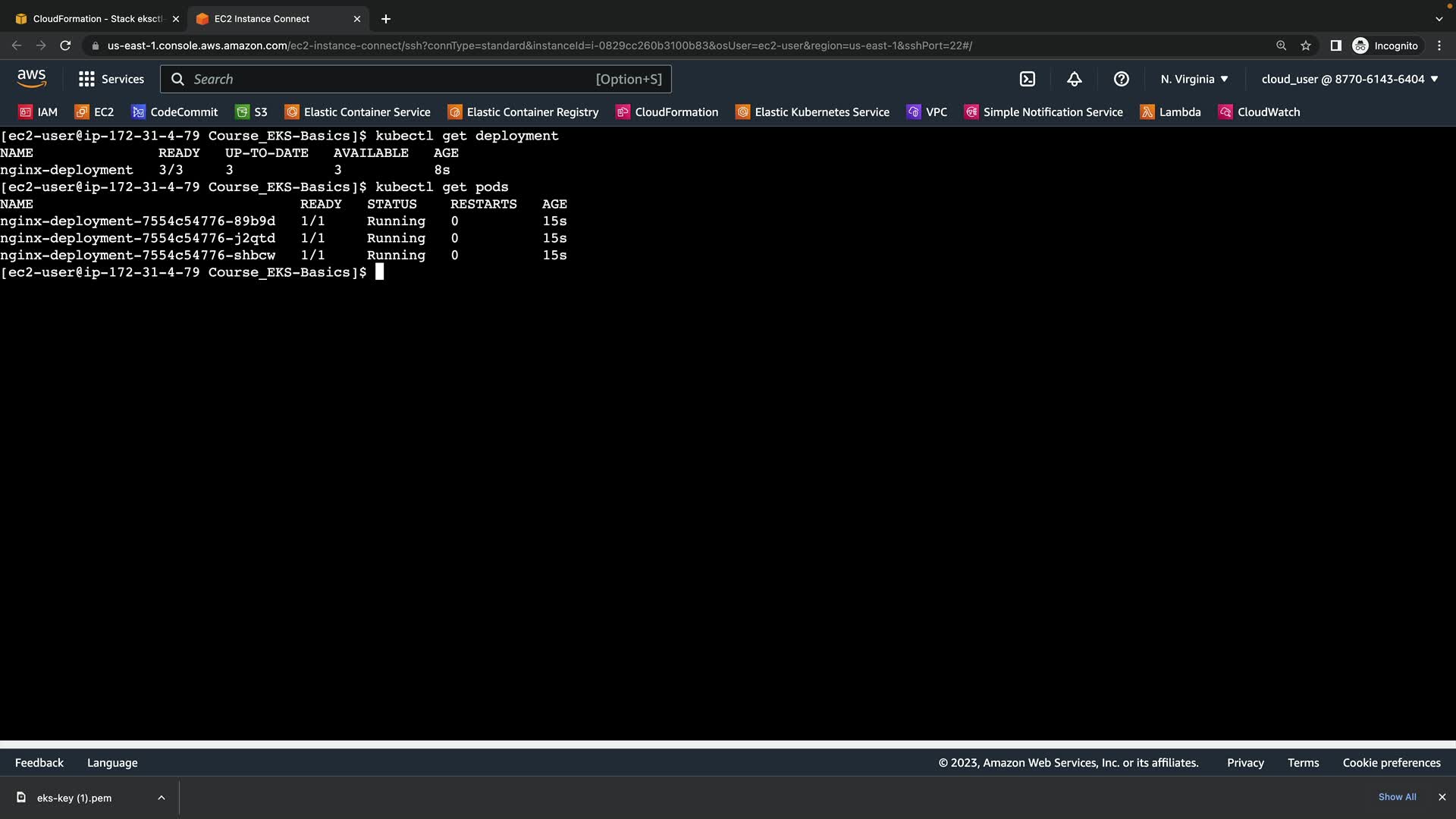Open the notifications bell
1456x819 pixels.
coord(1074,79)
